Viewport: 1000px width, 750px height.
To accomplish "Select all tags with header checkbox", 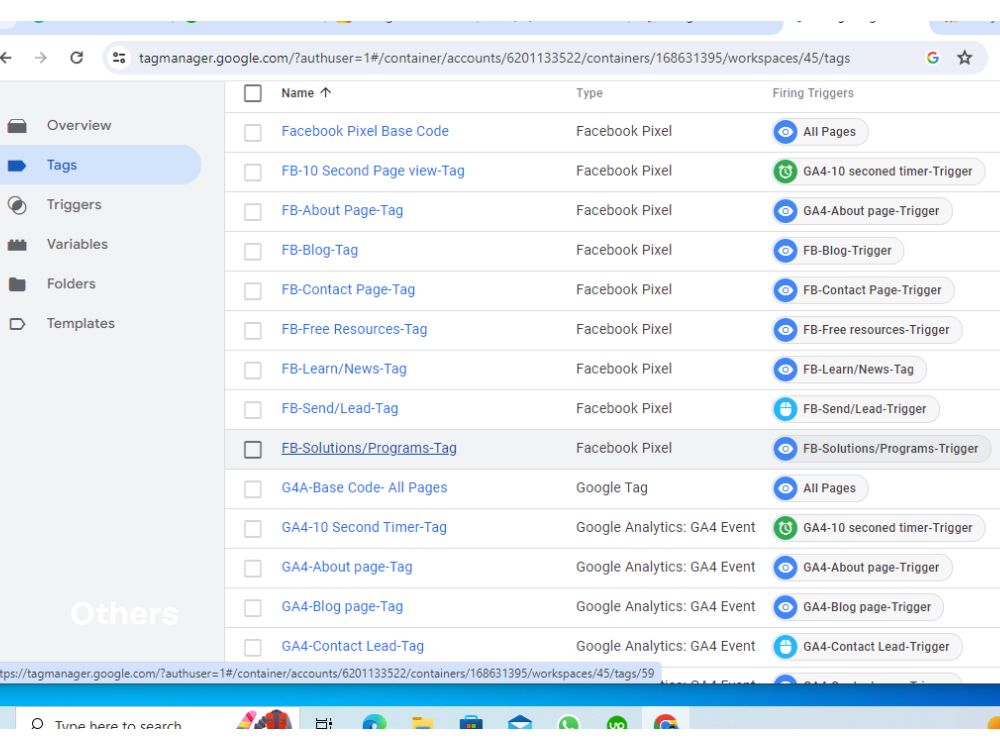I will (x=253, y=93).
